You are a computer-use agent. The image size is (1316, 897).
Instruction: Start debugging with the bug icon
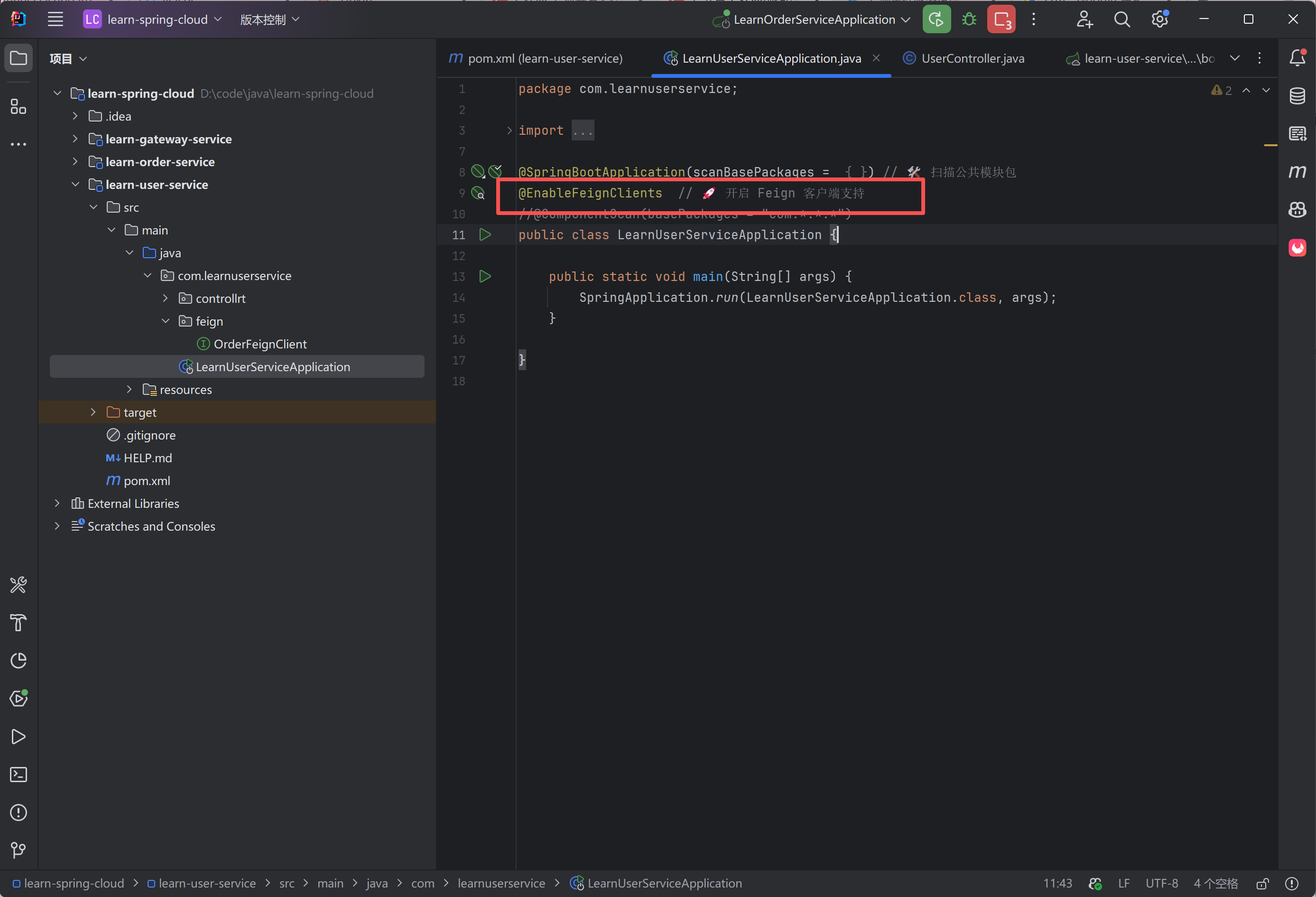[969, 19]
